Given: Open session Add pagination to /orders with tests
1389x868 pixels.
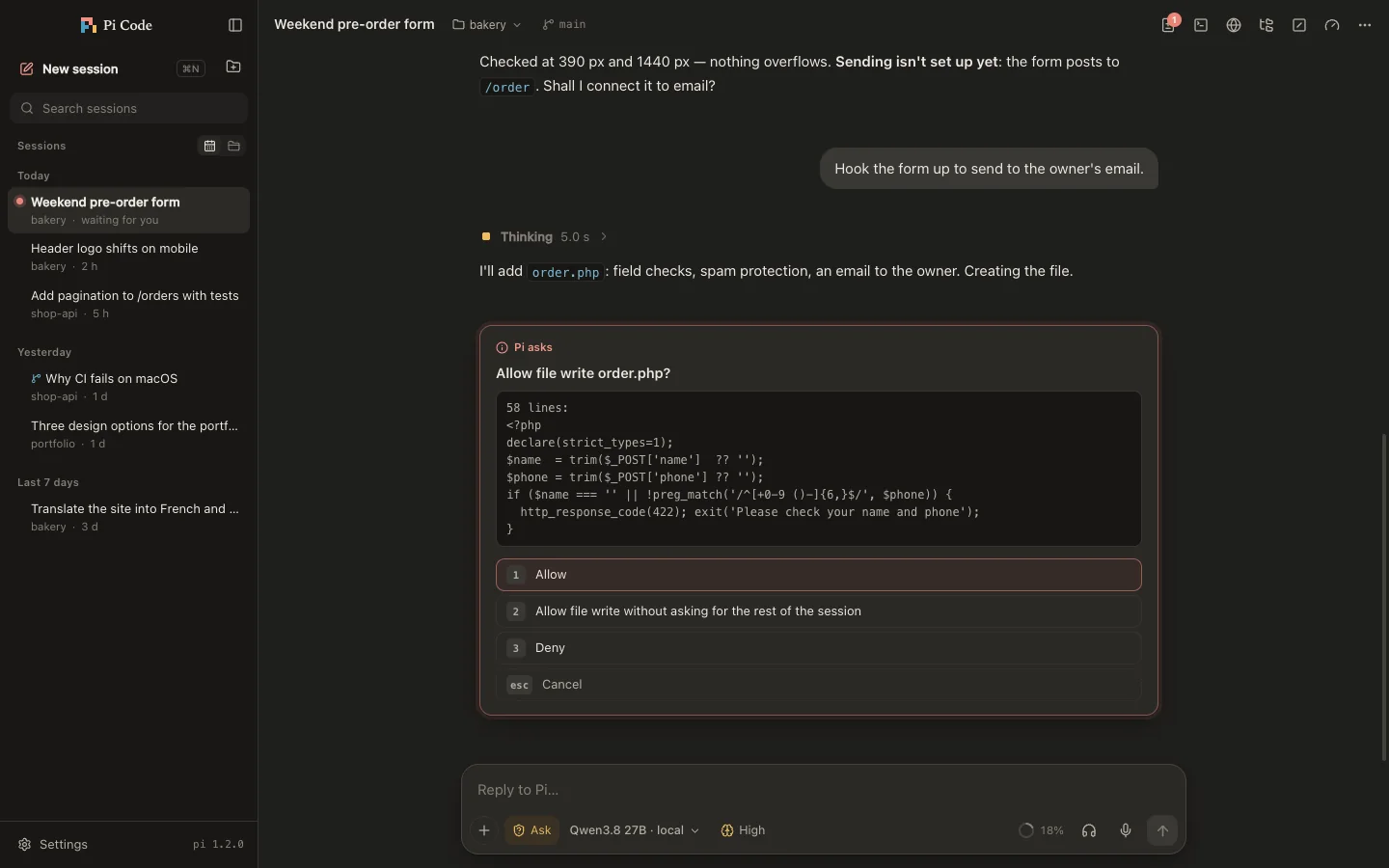Looking at the screenshot, I should 128,304.
